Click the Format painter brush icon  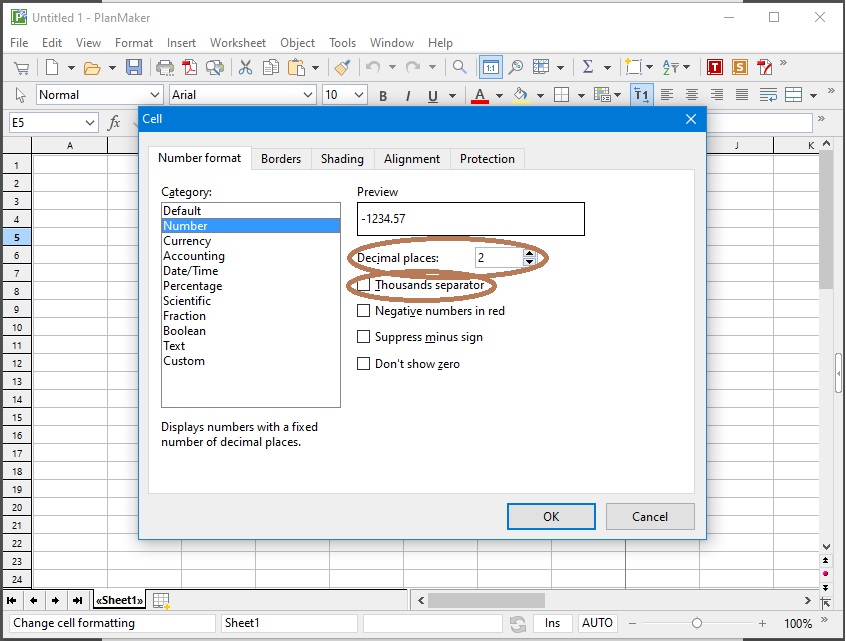coord(342,67)
